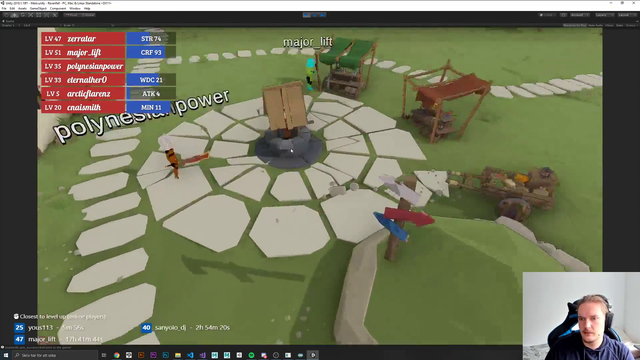
Task: Open the Unity cloud services icon
Action: 563,15
